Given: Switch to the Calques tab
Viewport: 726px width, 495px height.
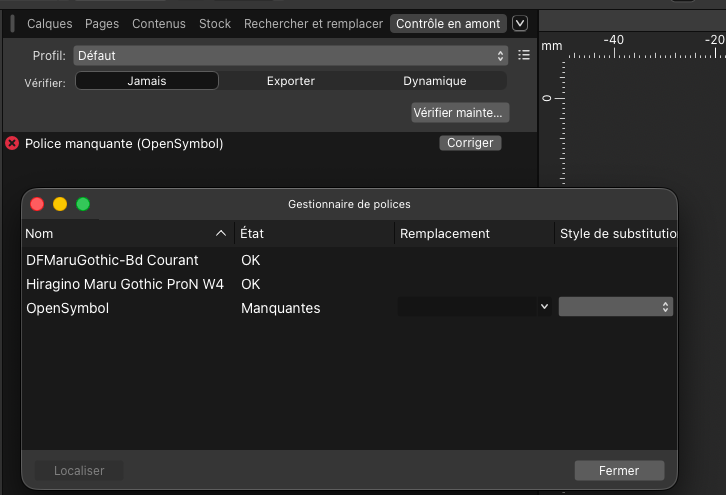Looking at the screenshot, I should click(50, 24).
